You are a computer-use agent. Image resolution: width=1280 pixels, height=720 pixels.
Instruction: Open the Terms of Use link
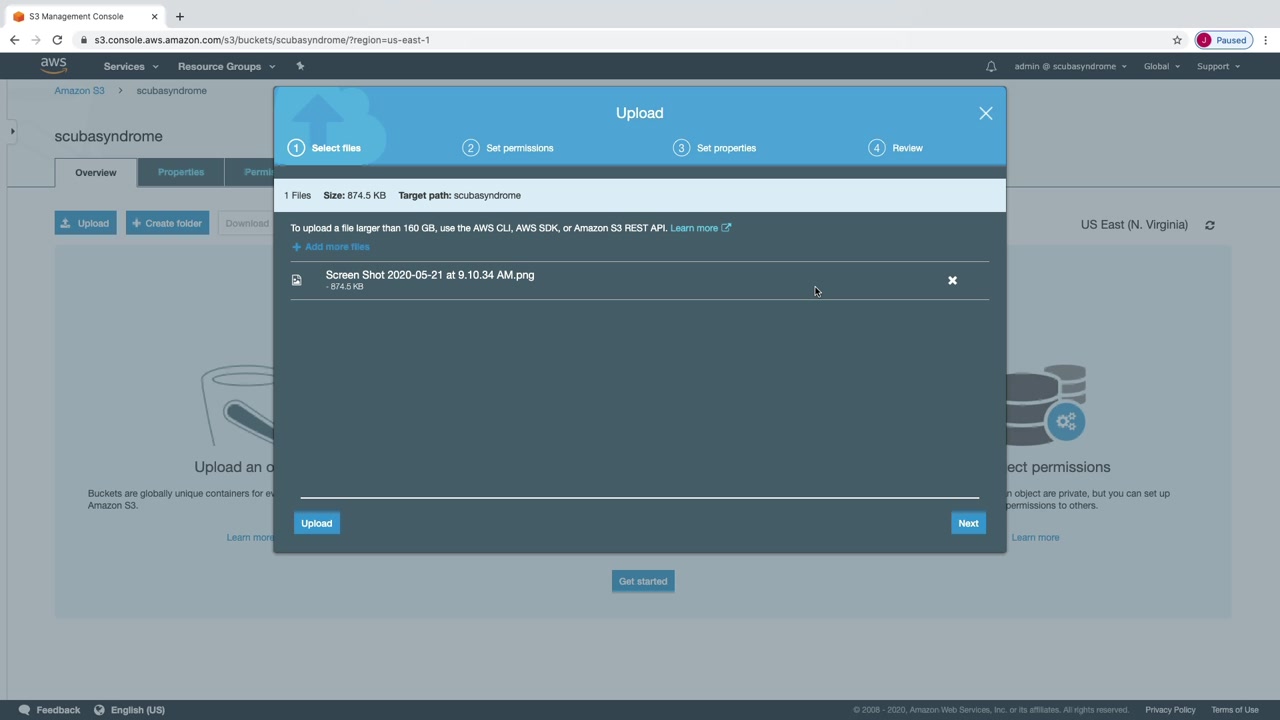click(x=1235, y=710)
